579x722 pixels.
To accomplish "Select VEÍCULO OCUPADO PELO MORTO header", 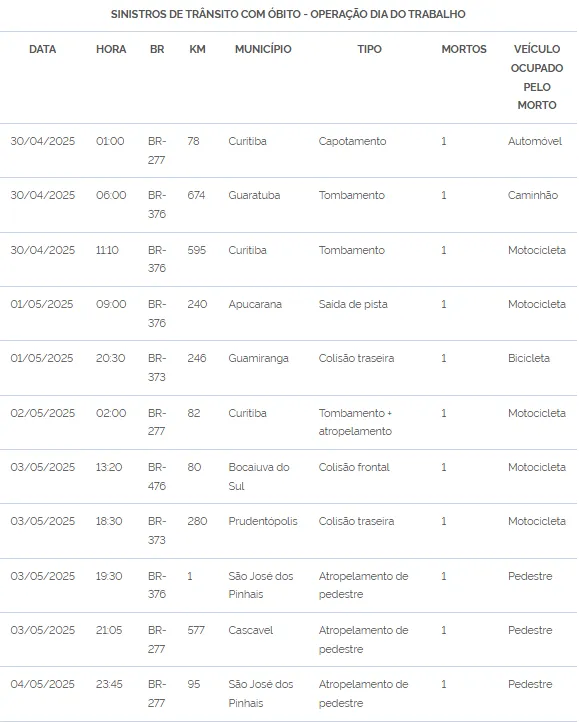I will (x=537, y=77).
